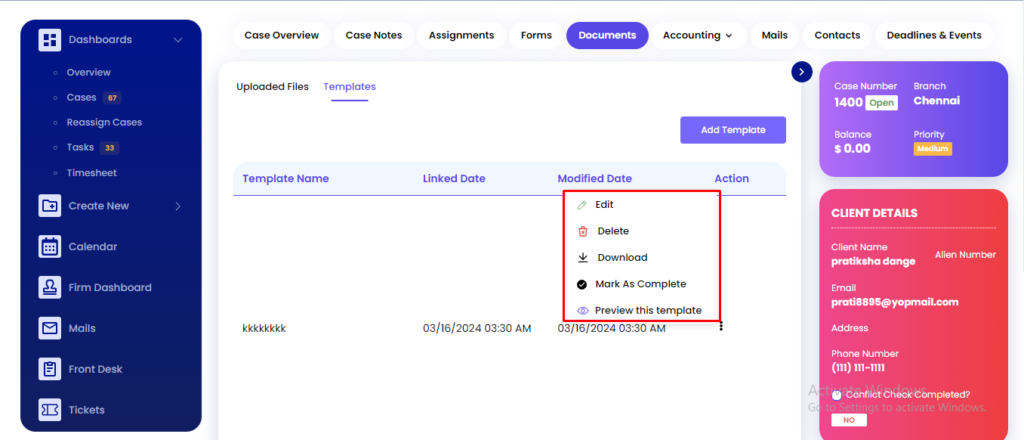Open the Case Overview tab

point(281,35)
